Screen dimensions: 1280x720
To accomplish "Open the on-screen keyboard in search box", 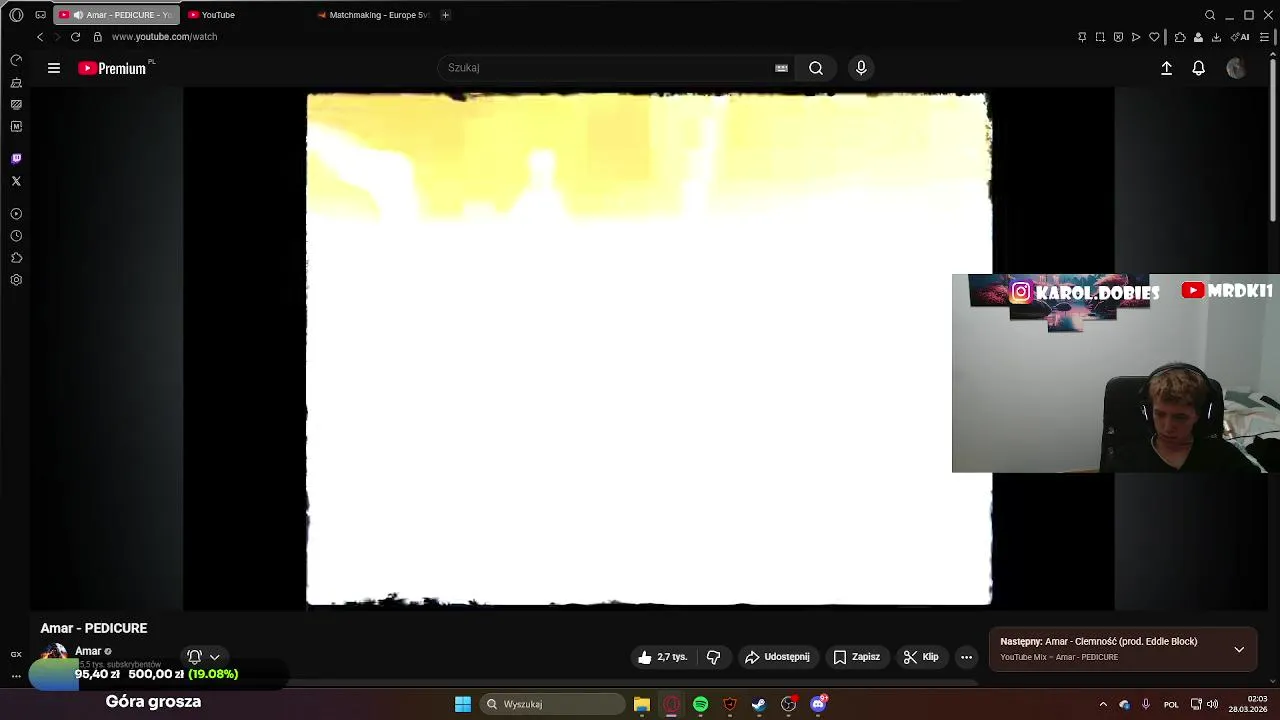I will click(781, 68).
